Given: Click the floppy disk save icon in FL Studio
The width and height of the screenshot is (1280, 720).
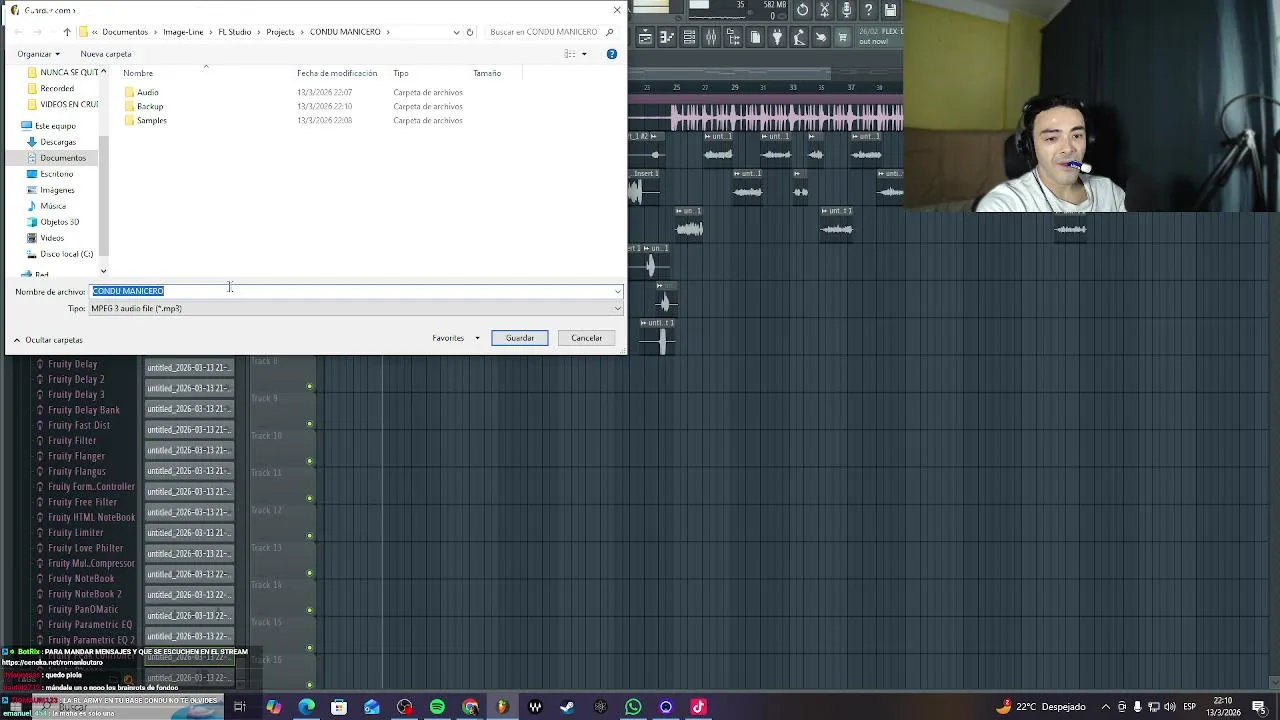Looking at the screenshot, I should [890, 10].
